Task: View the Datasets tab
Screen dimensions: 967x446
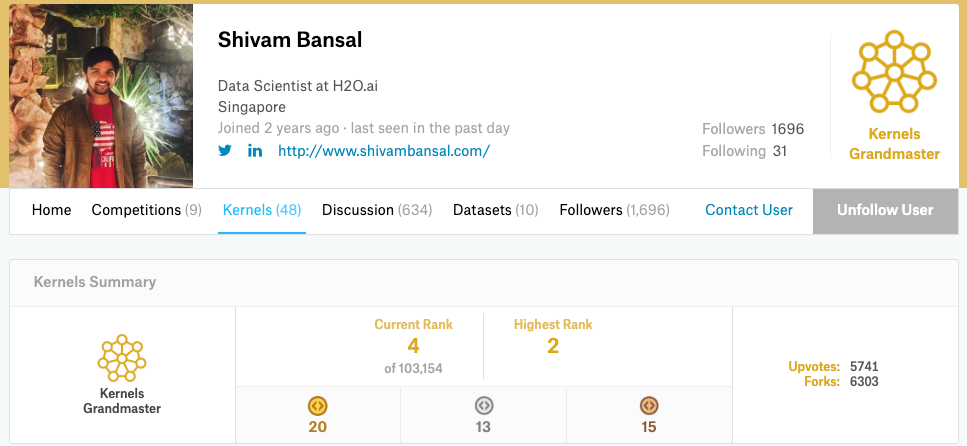Action: 496,210
